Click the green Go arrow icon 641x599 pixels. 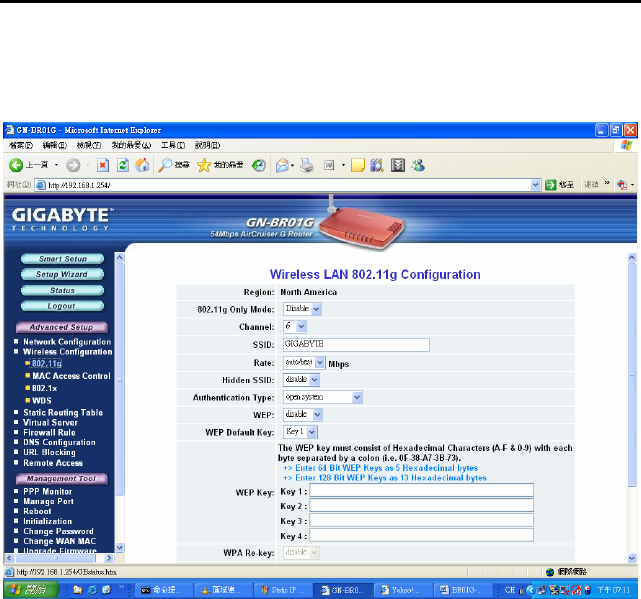(x=551, y=185)
